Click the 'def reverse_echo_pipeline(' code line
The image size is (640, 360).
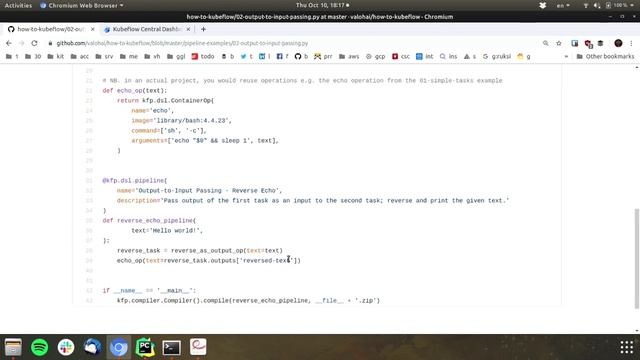click(x=149, y=220)
